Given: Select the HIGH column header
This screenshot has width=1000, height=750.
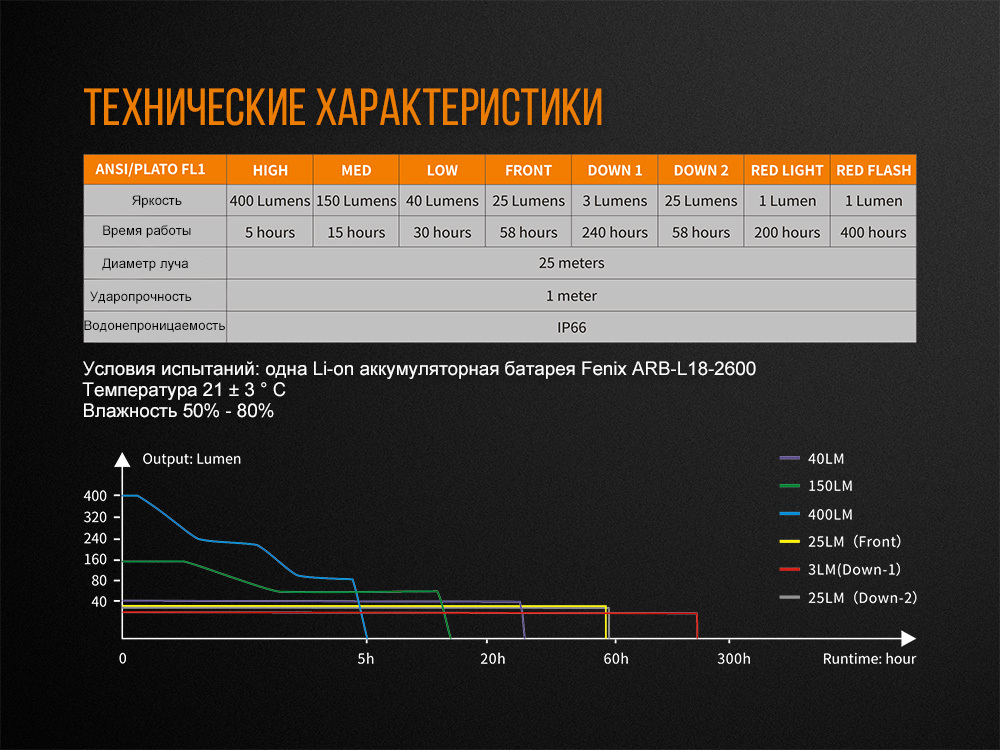Looking at the screenshot, I should click(270, 170).
